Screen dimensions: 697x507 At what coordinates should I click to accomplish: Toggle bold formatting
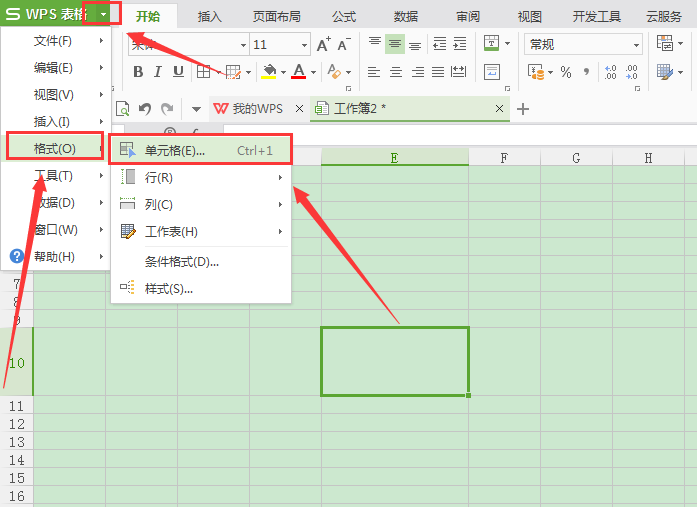pos(138,72)
